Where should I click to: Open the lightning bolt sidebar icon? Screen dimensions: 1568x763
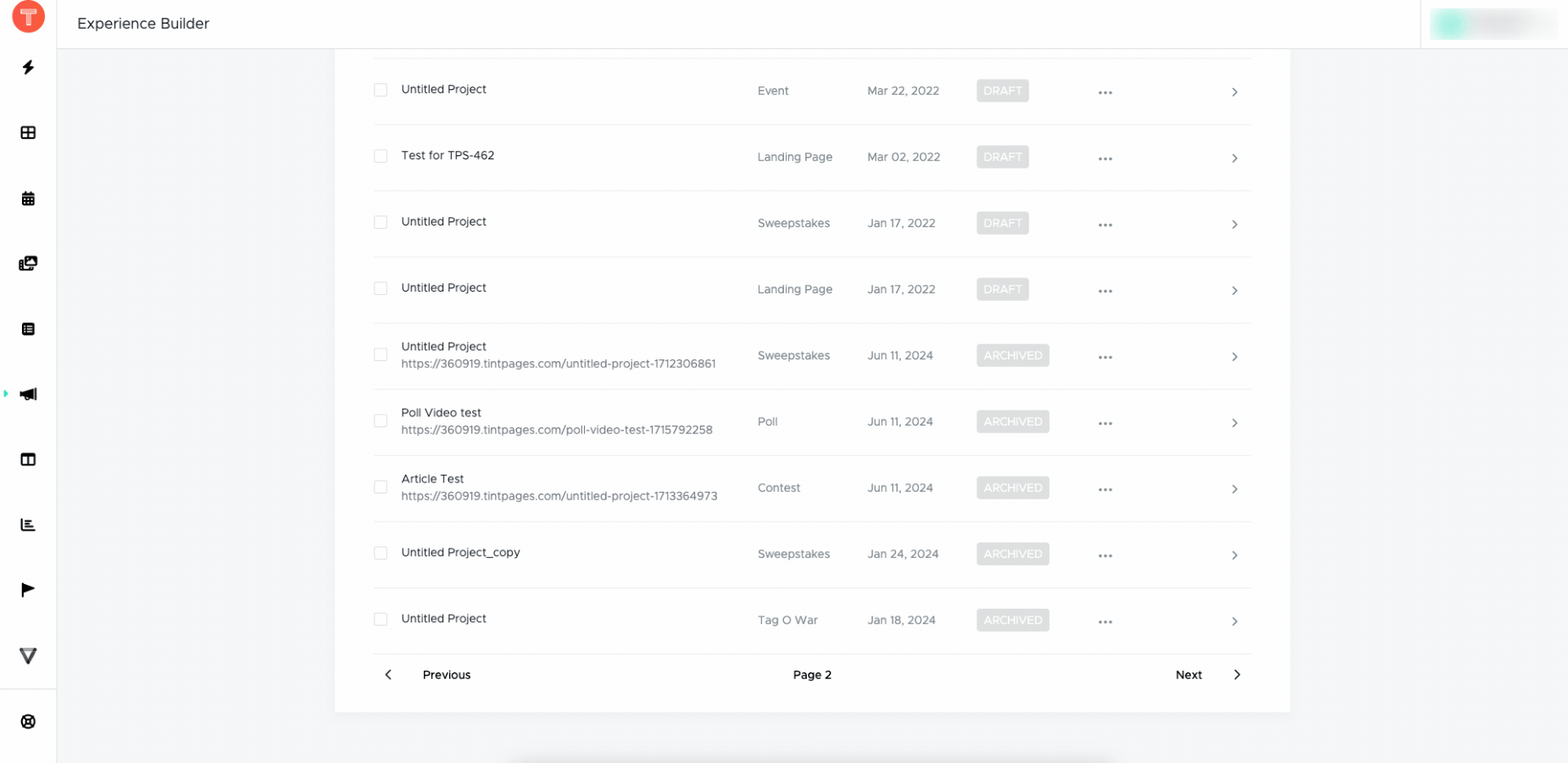pyautogui.click(x=28, y=67)
